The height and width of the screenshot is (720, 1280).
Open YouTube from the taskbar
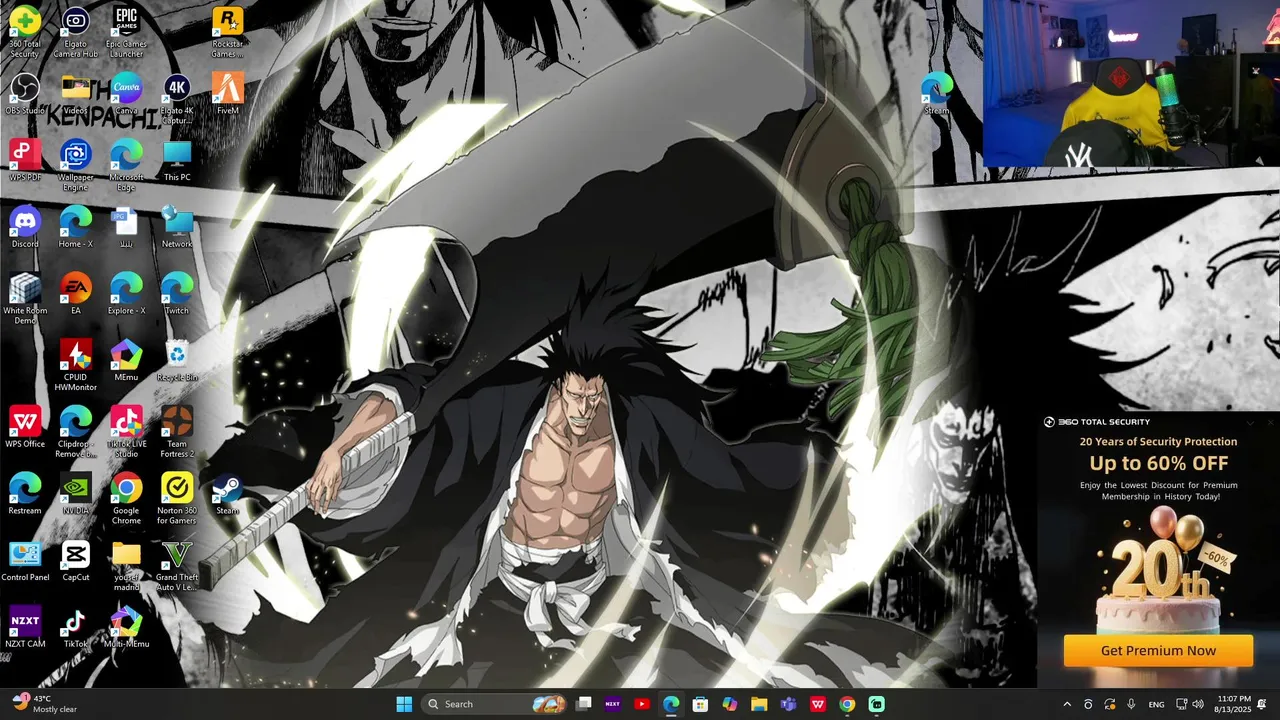(x=642, y=704)
